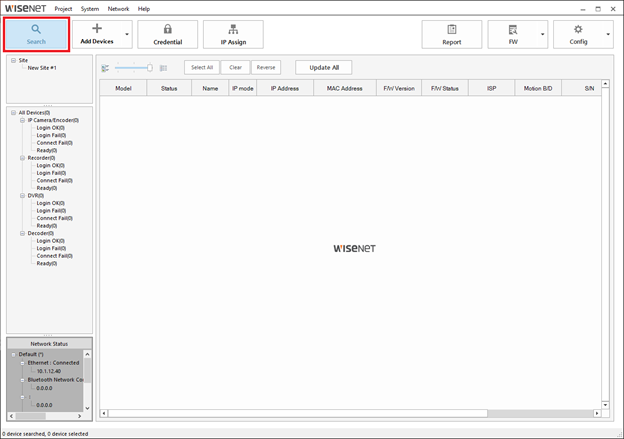Click the Config gear button

578,35
